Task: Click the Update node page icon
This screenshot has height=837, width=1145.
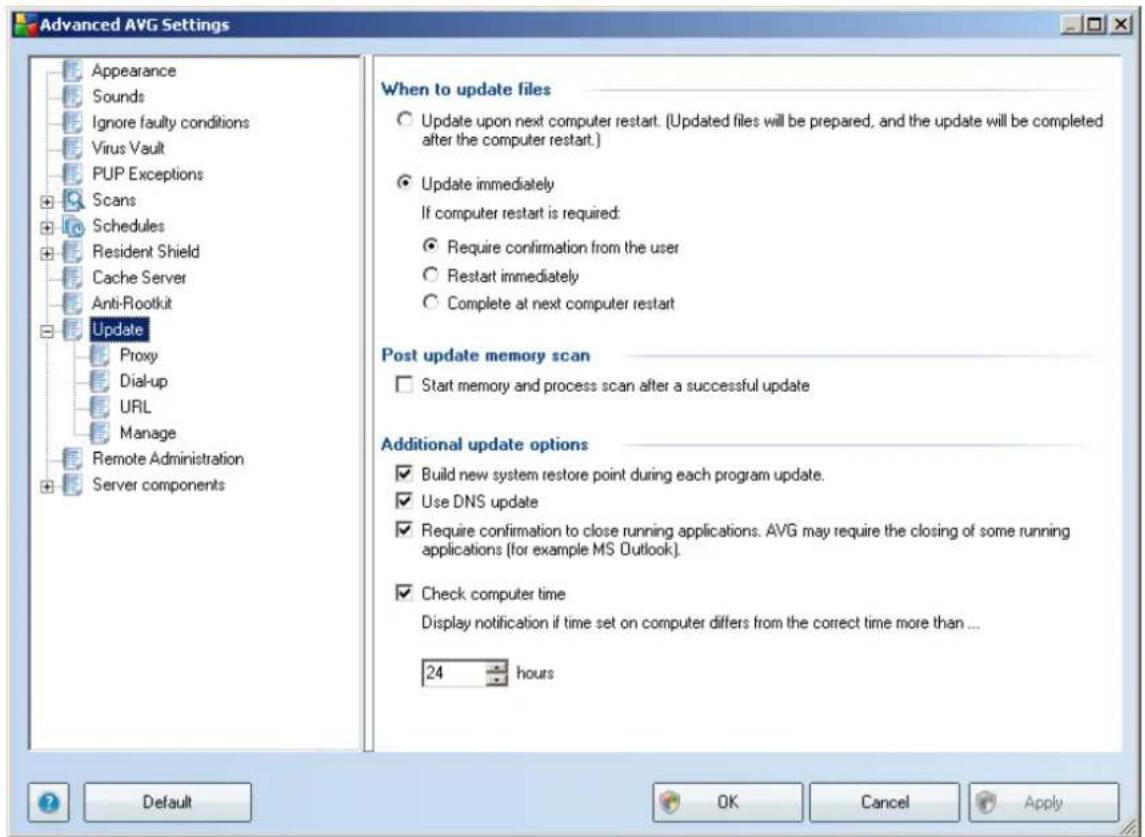Action: [73, 329]
